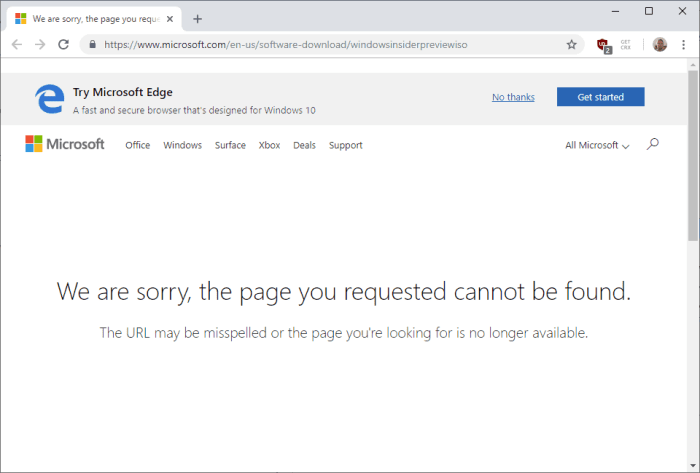Image resolution: width=700 pixels, height=473 pixels.
Task: Select the 'We are sorry' browser tab
Action: pos(94,19)
